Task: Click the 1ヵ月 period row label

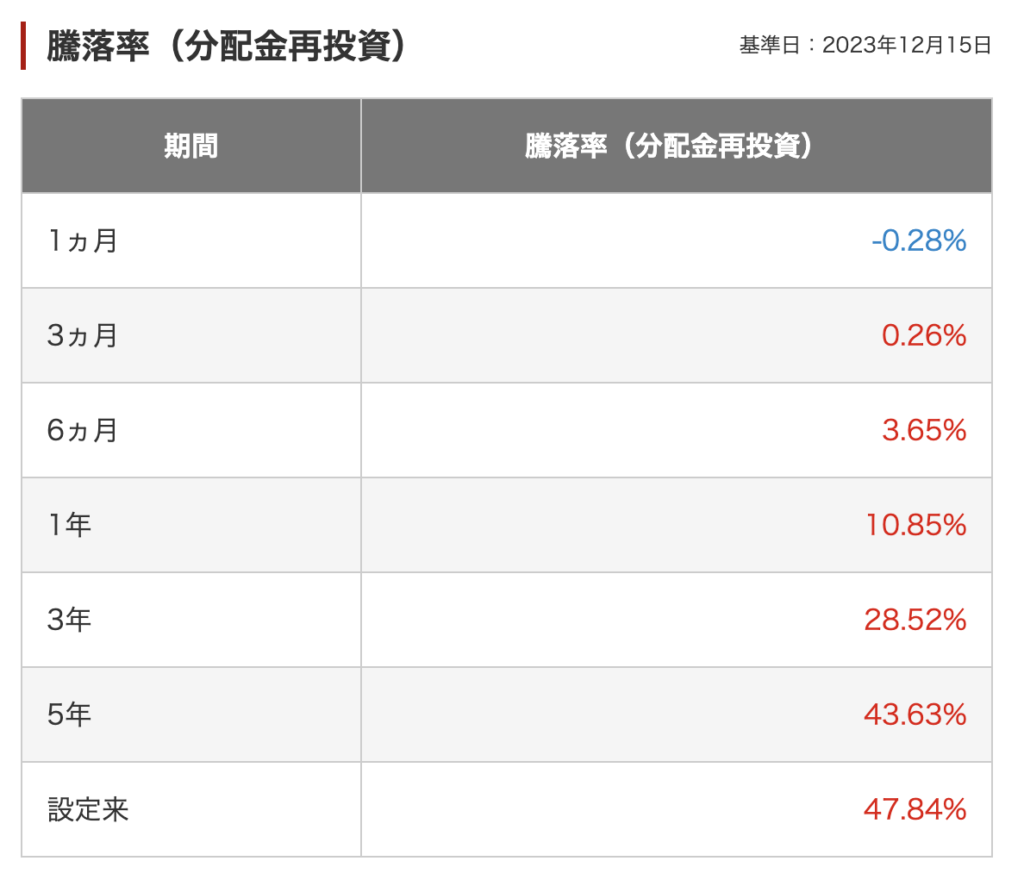Action: (83, 241)
